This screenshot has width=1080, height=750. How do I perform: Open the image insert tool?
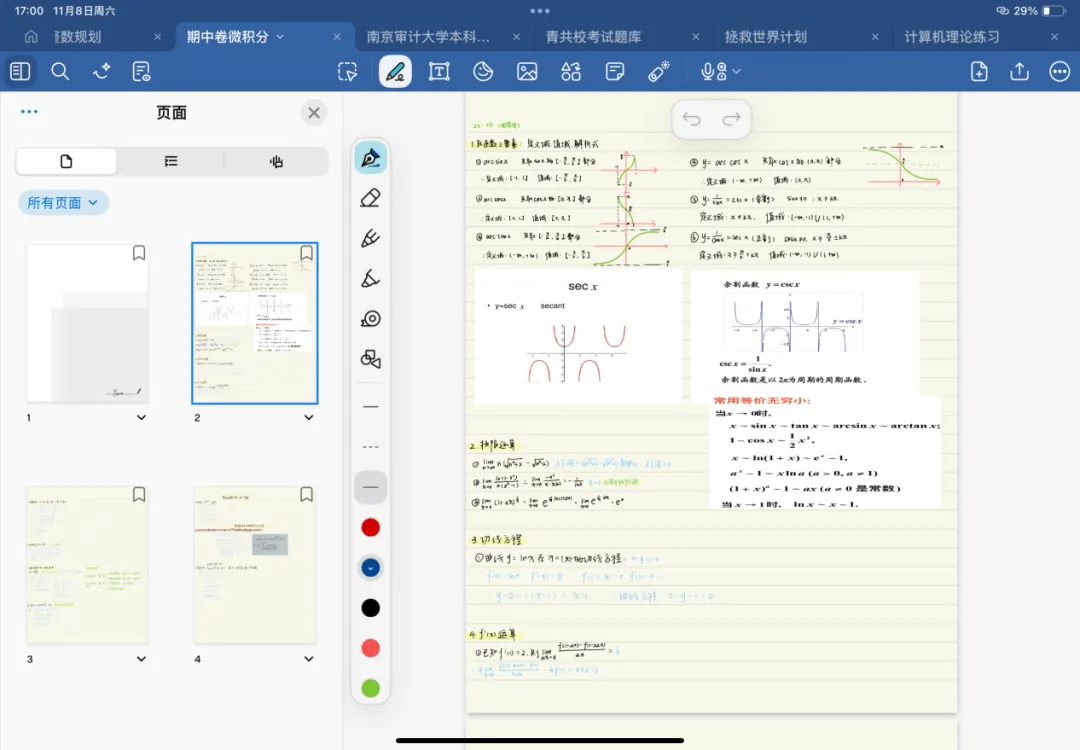coord(527,71)
